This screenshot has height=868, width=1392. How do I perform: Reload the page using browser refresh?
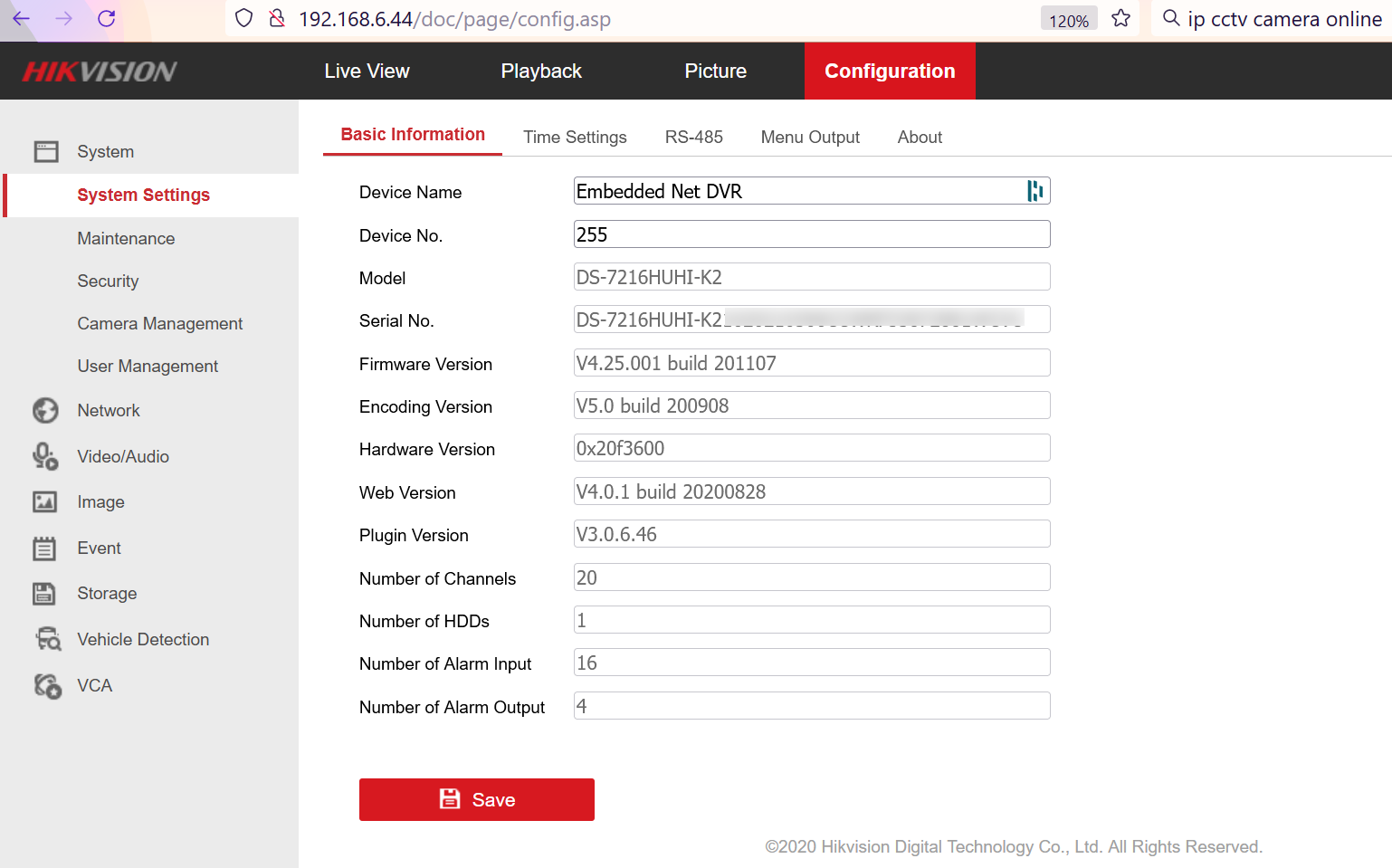click(x=107, y=19)
